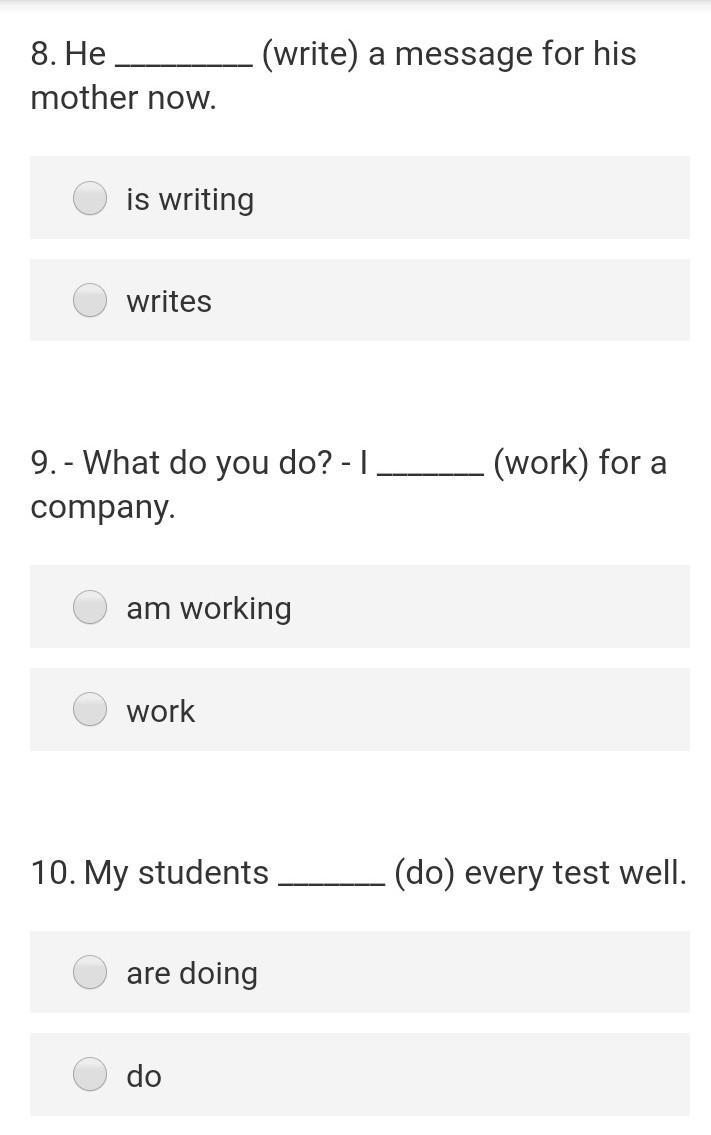This screenshot has width=711, height=1135.
Task: Click question 9 text "What do you do?"
Action: pyautogui.click(x=208, y=463)
